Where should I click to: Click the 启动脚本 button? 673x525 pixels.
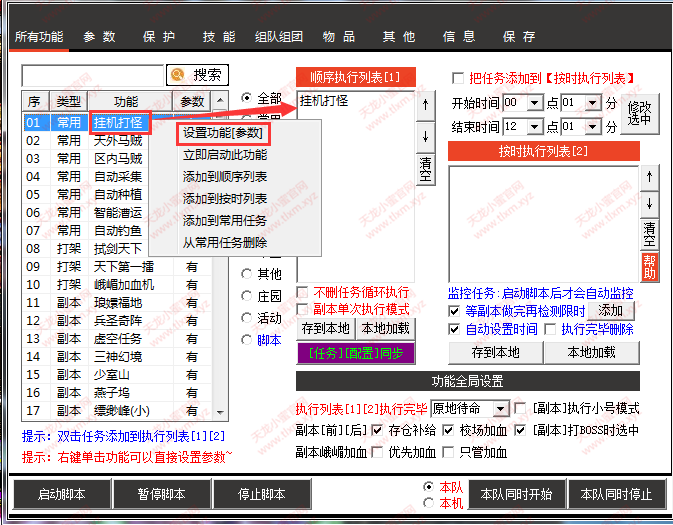click(62, 494)
